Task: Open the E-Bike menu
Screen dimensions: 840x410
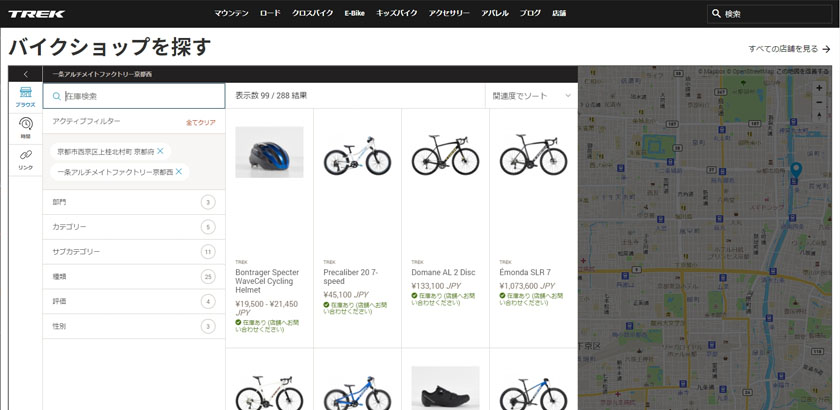Action: coord(355,13)
